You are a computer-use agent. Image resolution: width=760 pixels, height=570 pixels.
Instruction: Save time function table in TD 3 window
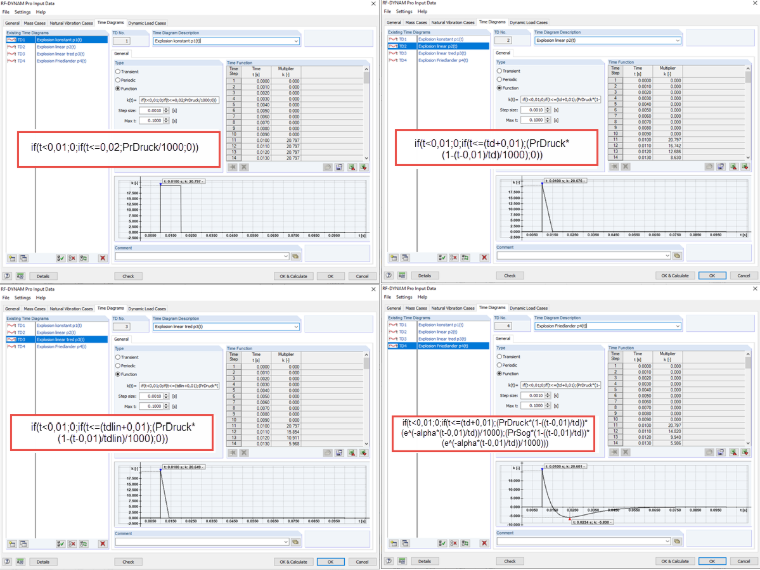339,453
